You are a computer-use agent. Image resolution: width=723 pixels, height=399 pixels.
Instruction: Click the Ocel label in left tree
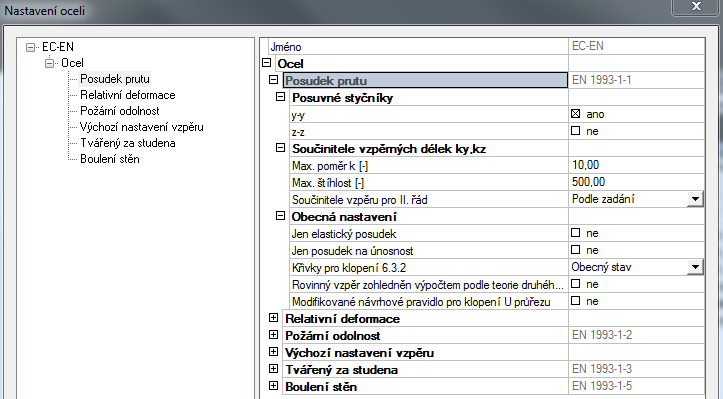coord(72,63)
